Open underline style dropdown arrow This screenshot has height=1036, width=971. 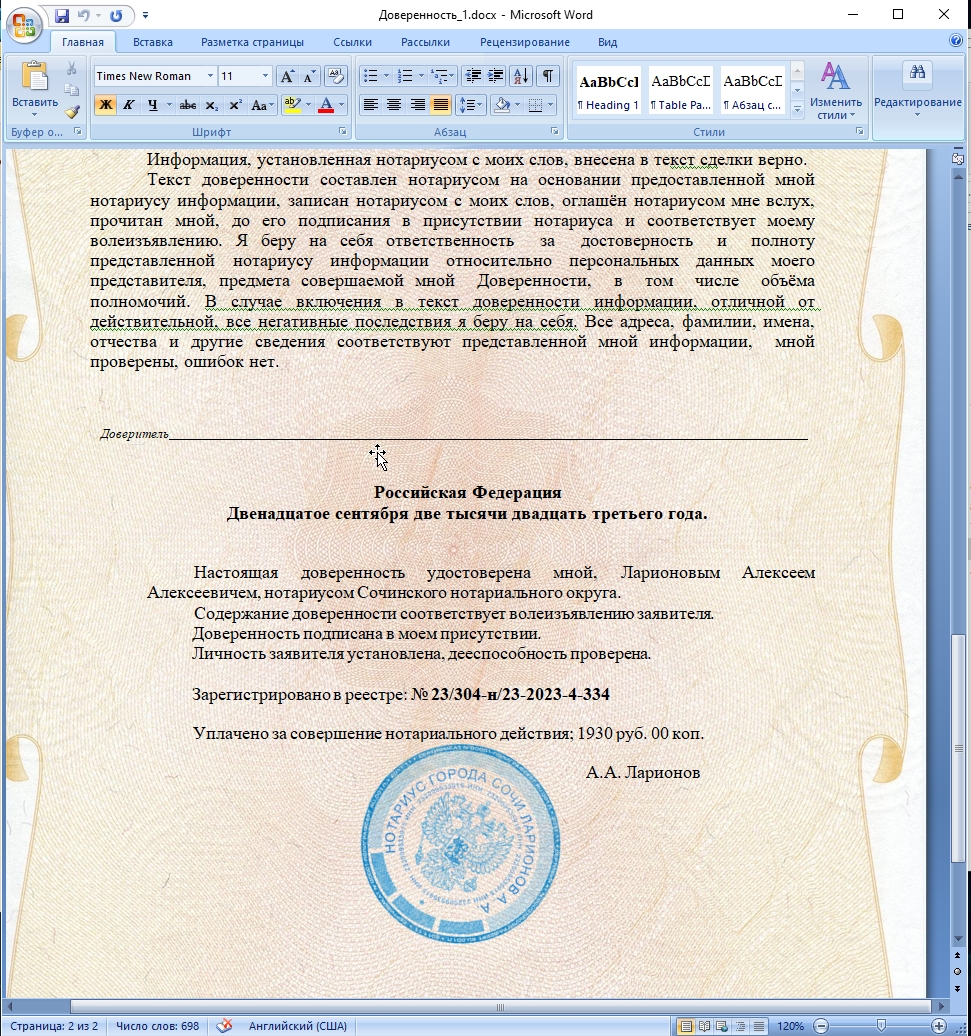pyautogui.click(x=169, y=105)
